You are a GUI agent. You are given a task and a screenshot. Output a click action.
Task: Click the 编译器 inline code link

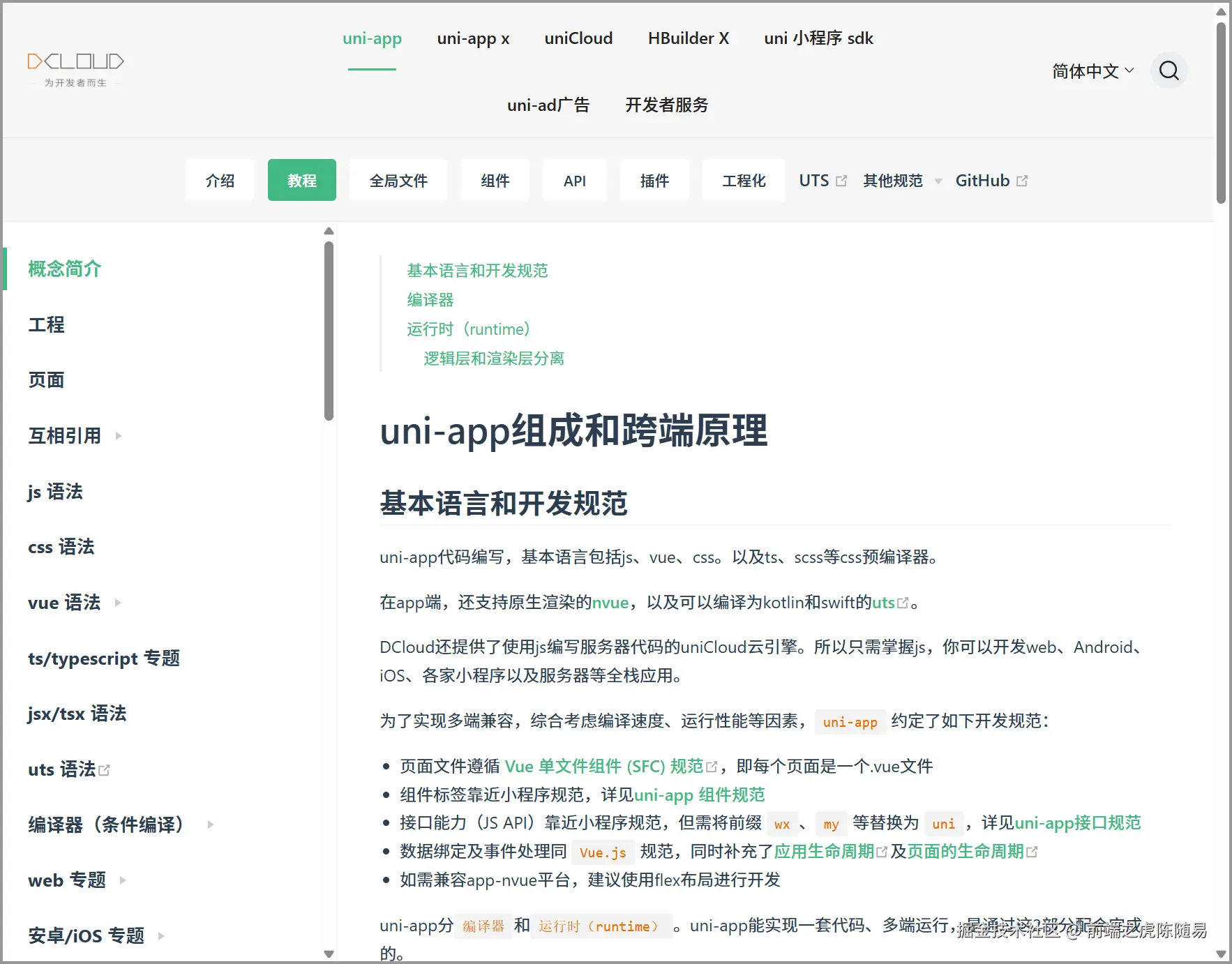[x=483, y=926]
